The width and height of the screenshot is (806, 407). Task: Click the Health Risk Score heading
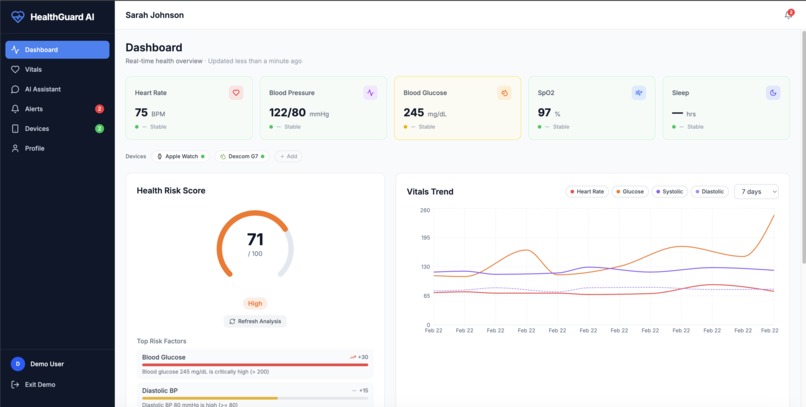(171, 191)
